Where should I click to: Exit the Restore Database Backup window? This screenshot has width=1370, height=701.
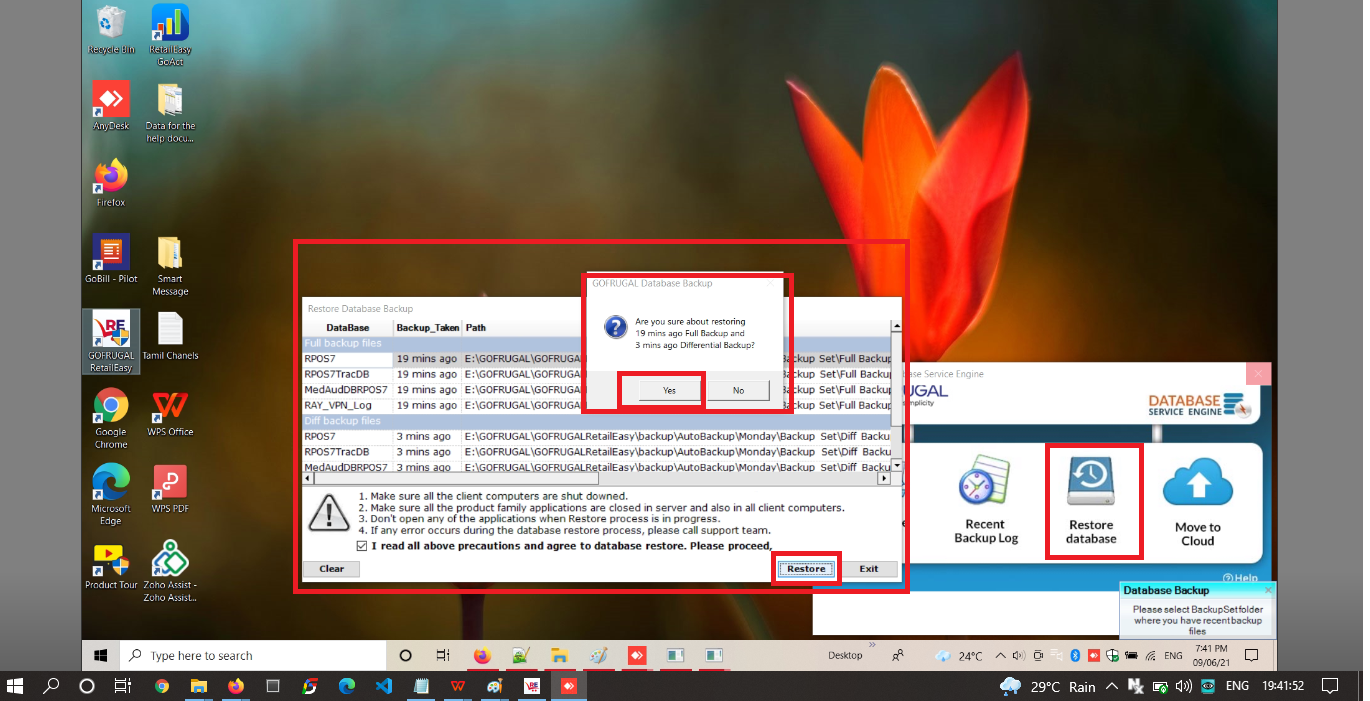(868, 569)
